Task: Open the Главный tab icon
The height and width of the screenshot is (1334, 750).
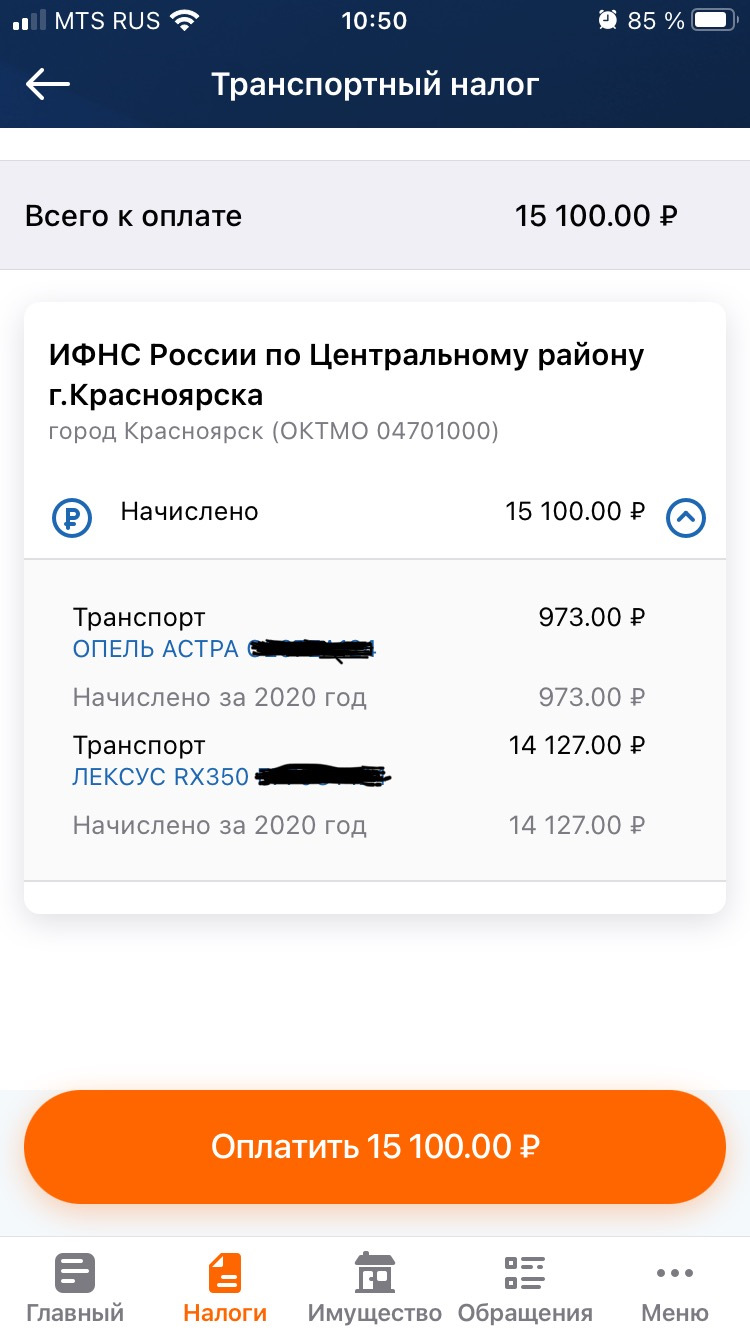Action: (x=75, y=1273)
